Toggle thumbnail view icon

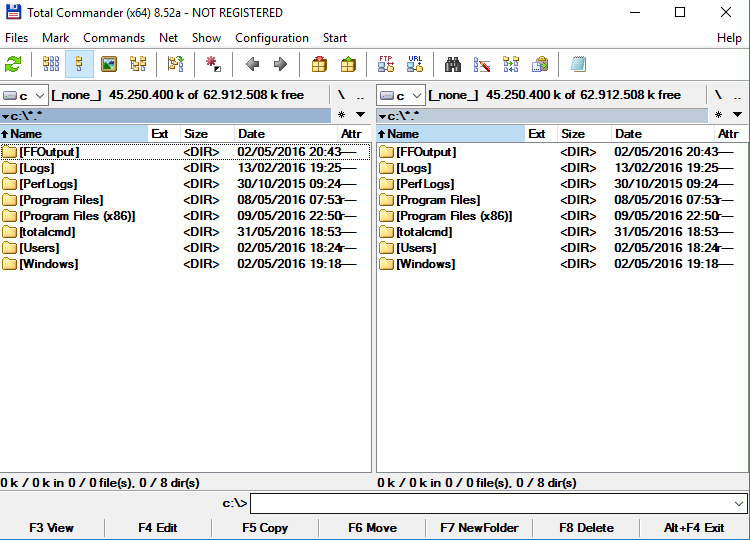(109, 64)
